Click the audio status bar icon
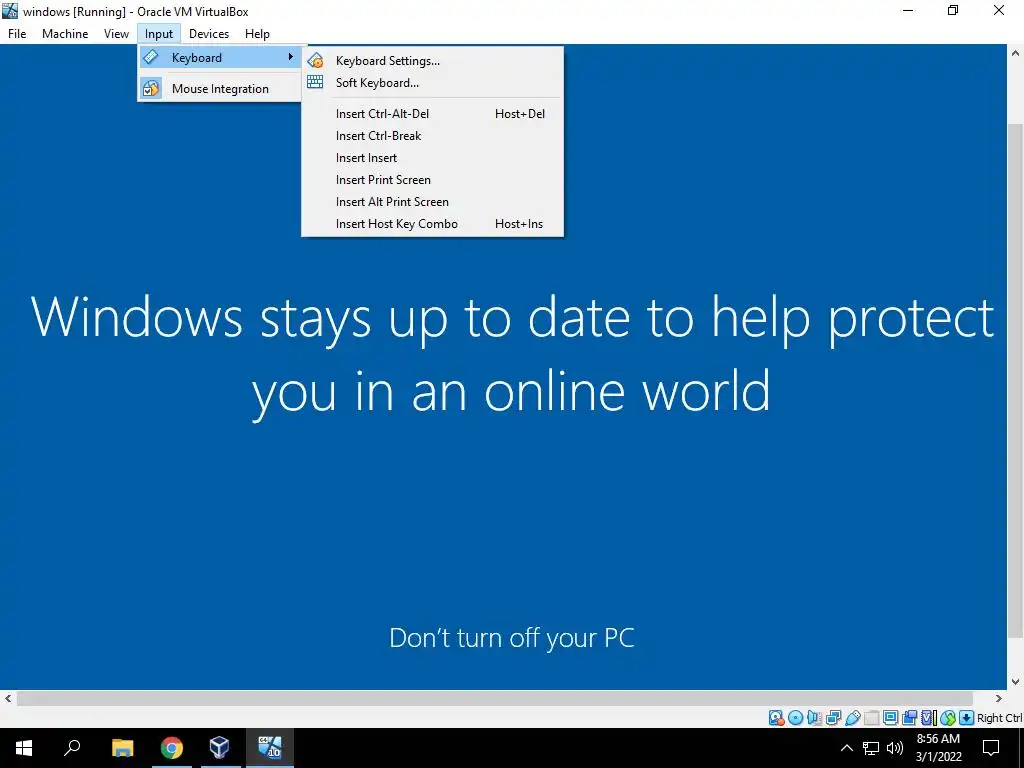 point(814,718)
